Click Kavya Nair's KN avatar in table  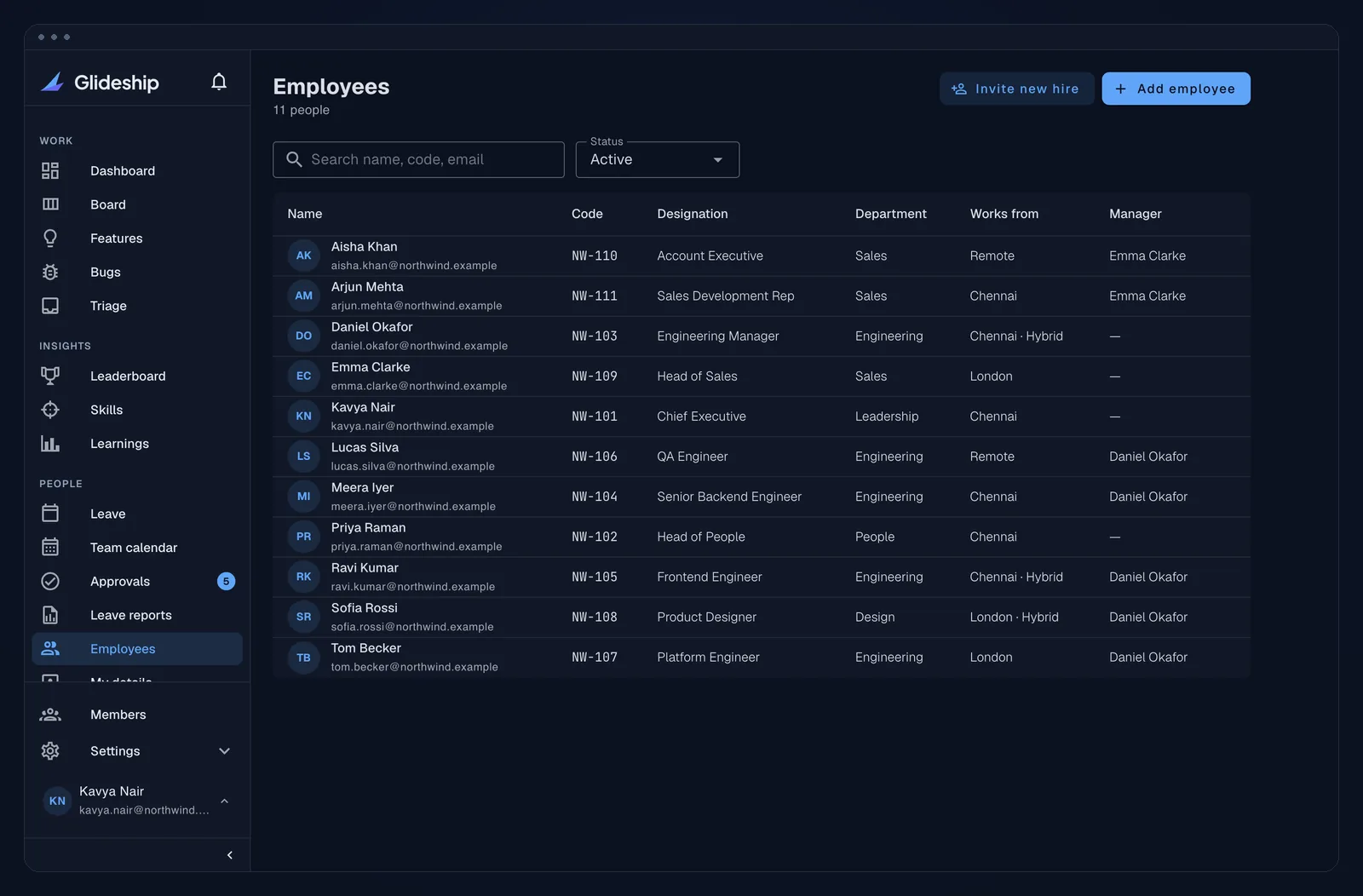[x=304, y=416]
